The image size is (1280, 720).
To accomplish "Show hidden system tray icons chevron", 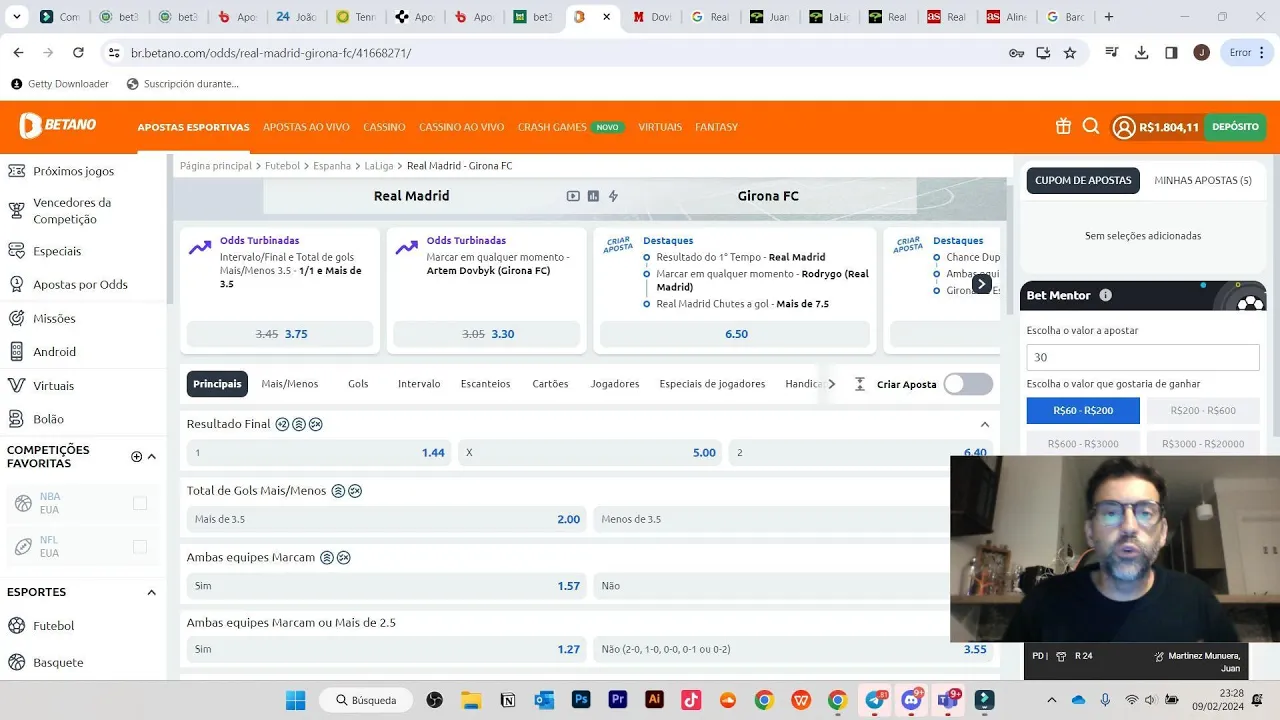I will point(1051,700).
